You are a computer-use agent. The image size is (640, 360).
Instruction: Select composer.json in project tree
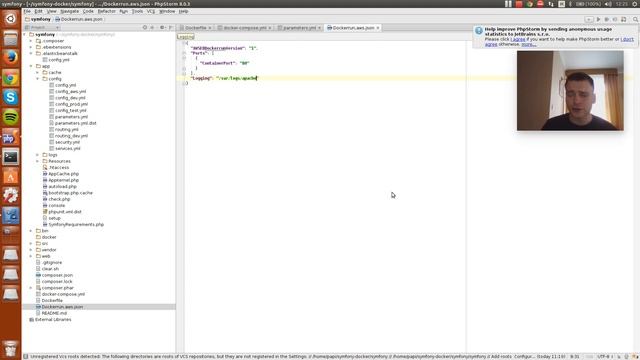point(57,275)
